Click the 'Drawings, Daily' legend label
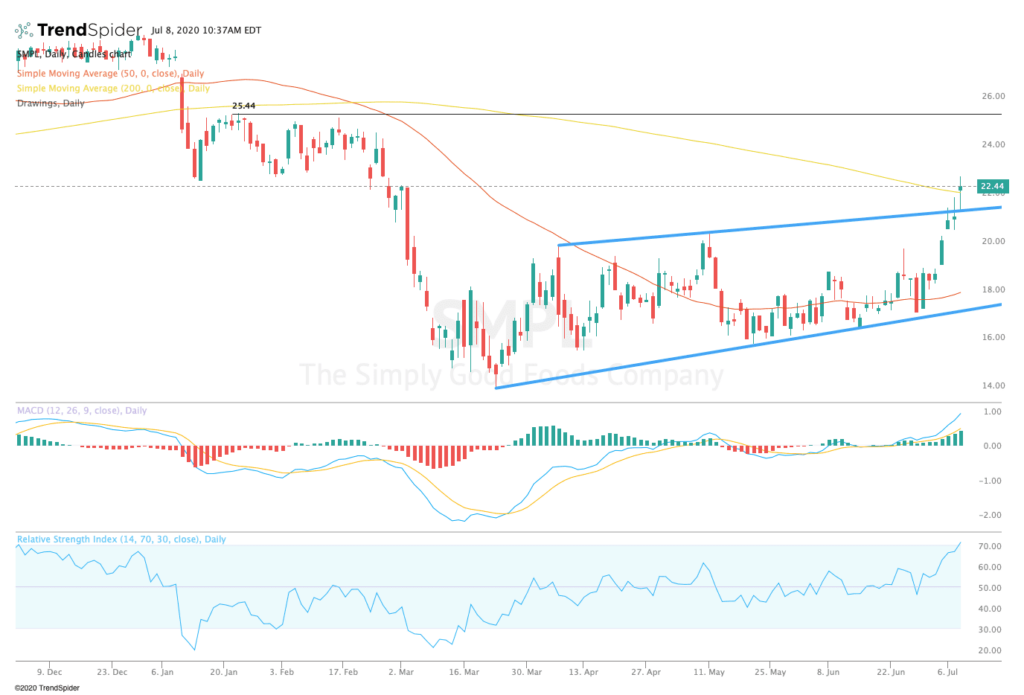This screenshot has height=695, width=1024. tap(50, 103)
